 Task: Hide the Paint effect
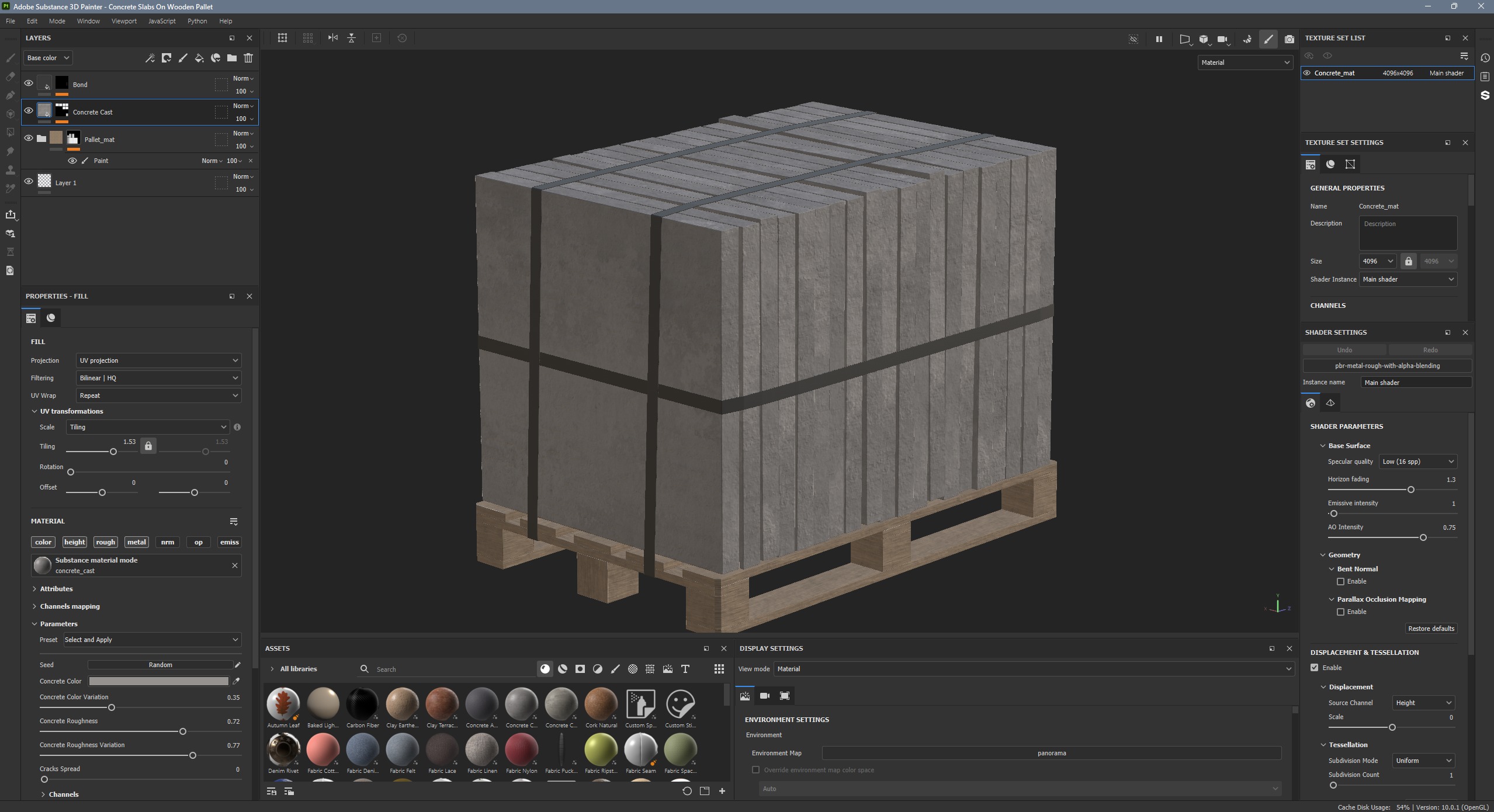click(x=72, y=161)
